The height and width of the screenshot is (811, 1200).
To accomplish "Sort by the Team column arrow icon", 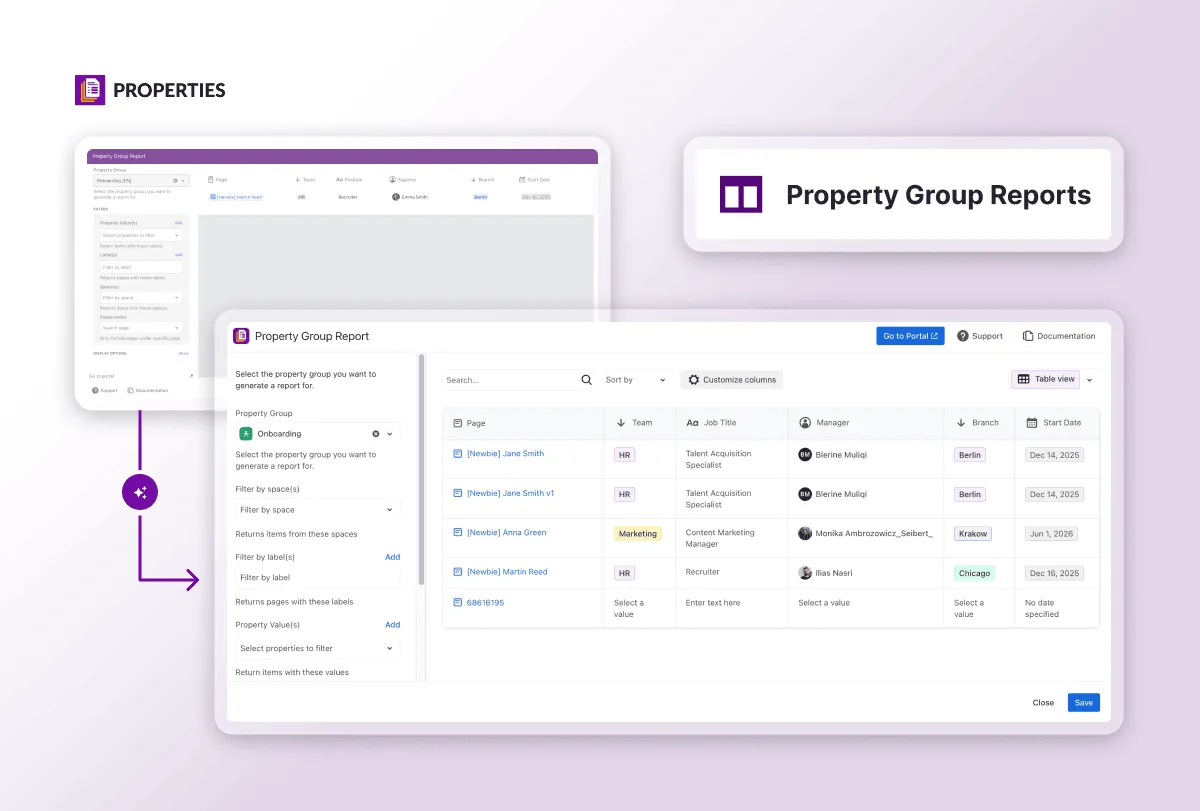I will [621, 423].
